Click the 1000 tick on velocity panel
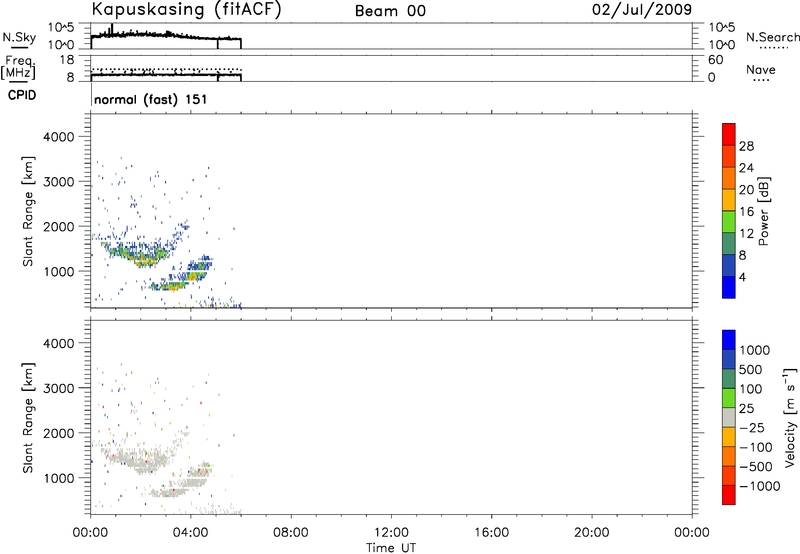The height and width of the screenshot is (554, 800). pos(59,478)
